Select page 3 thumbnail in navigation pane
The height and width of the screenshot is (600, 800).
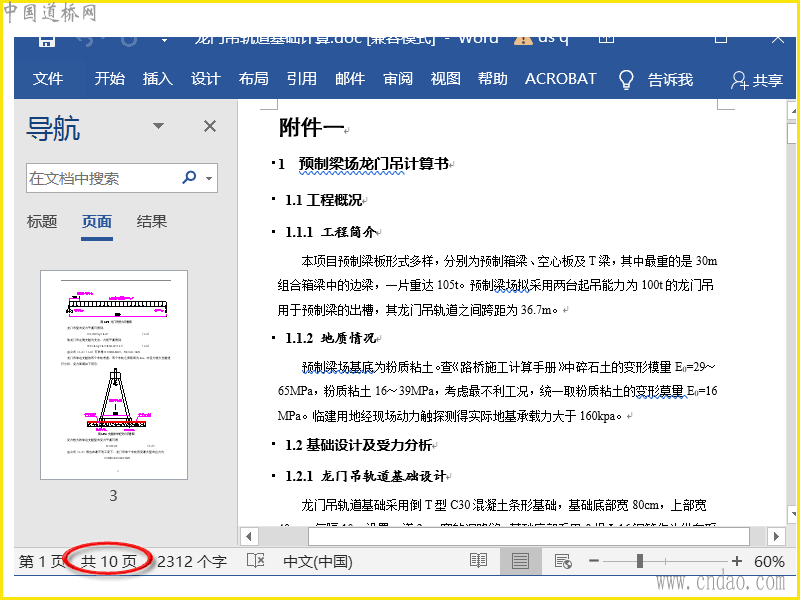[x=114, y=375]
